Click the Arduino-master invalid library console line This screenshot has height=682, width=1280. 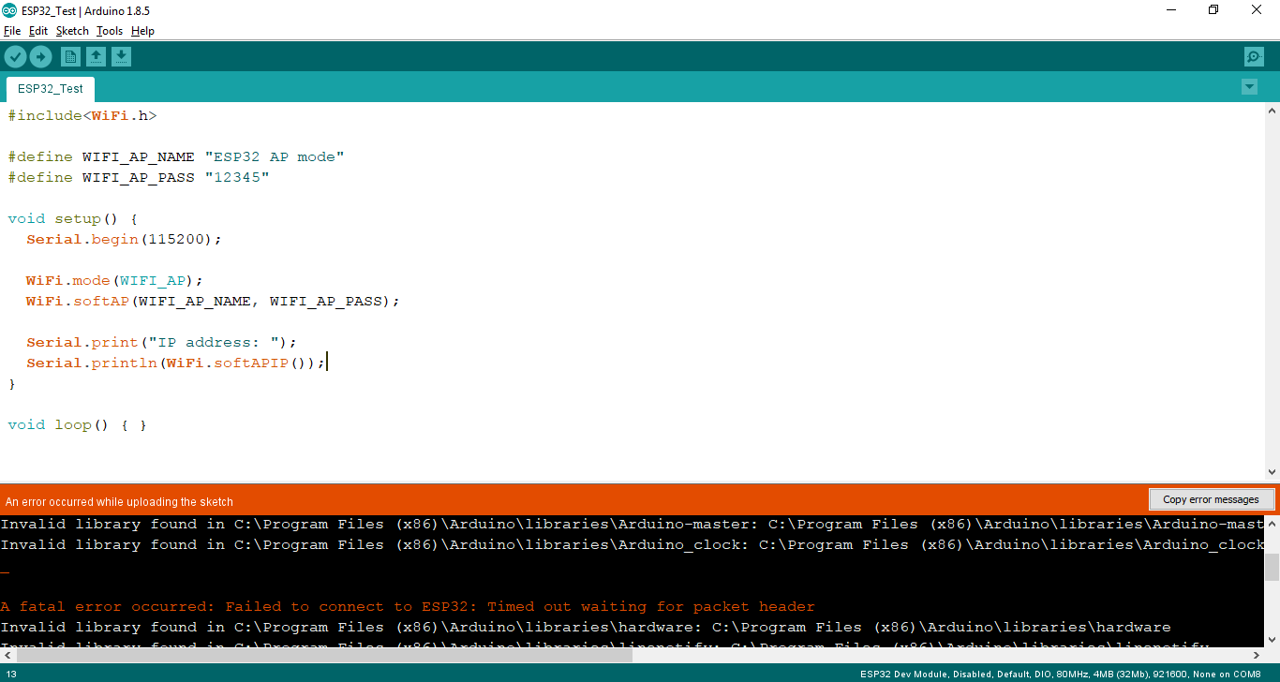[632, 525]
